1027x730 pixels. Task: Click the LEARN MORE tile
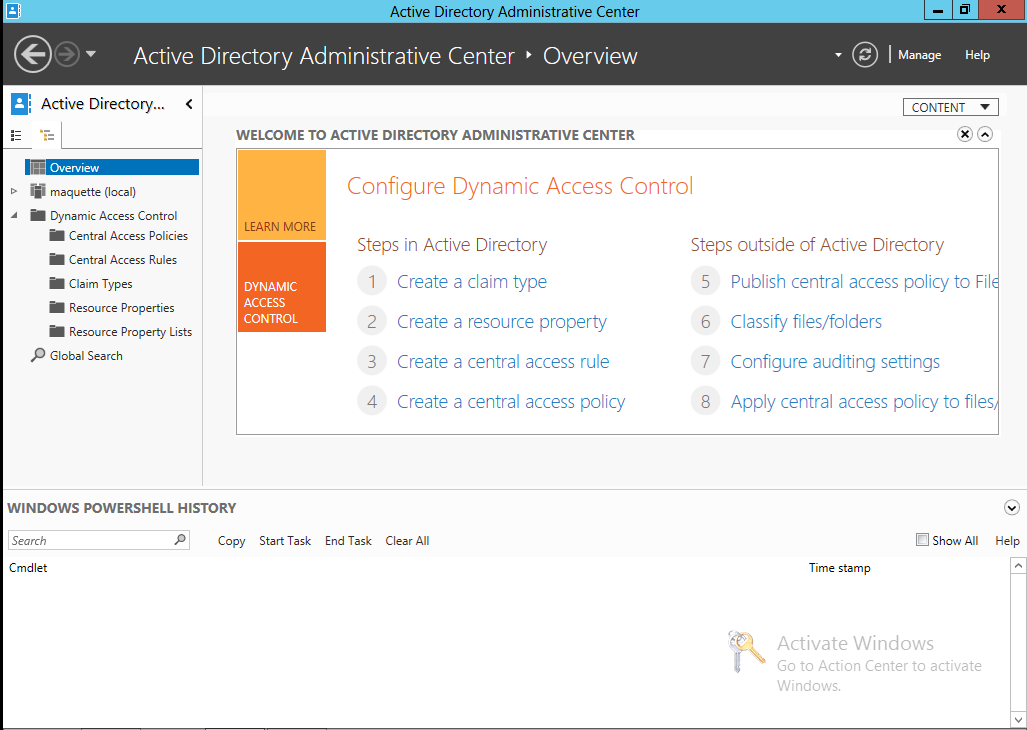coord(282,195)
